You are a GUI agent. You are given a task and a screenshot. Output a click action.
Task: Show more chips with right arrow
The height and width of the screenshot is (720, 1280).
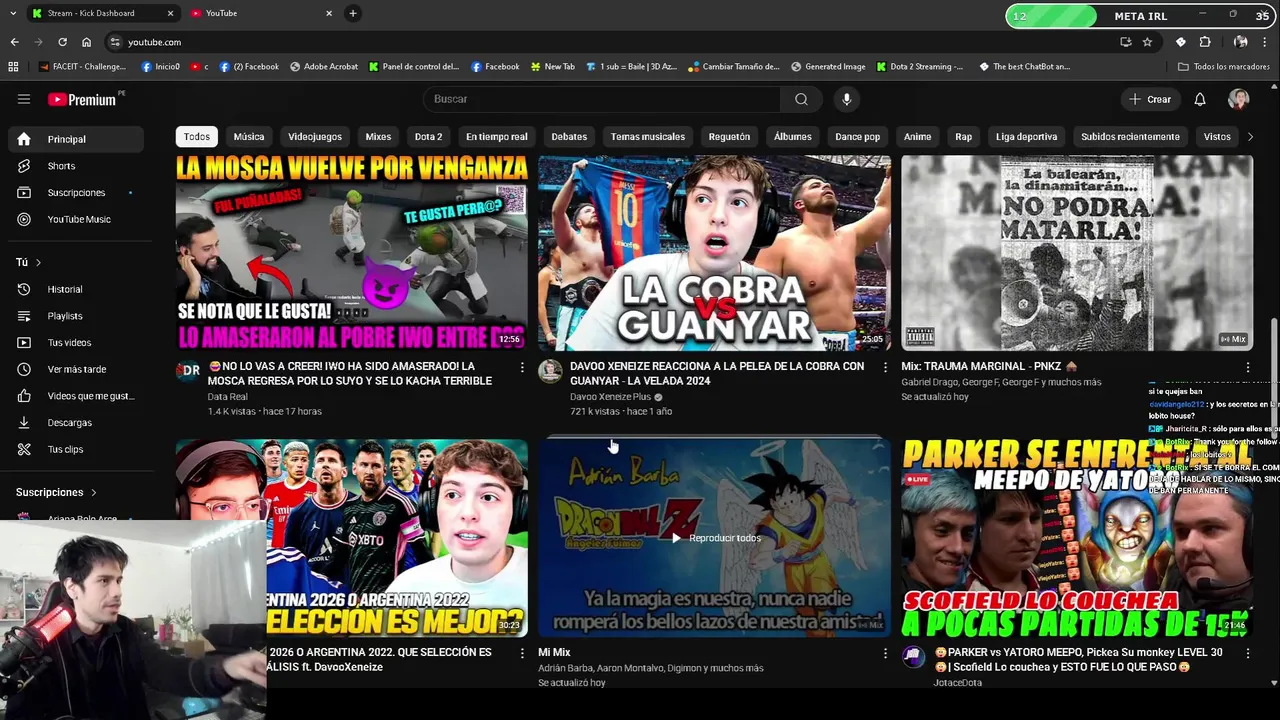pyautogui.click(x=1249, y=136)
